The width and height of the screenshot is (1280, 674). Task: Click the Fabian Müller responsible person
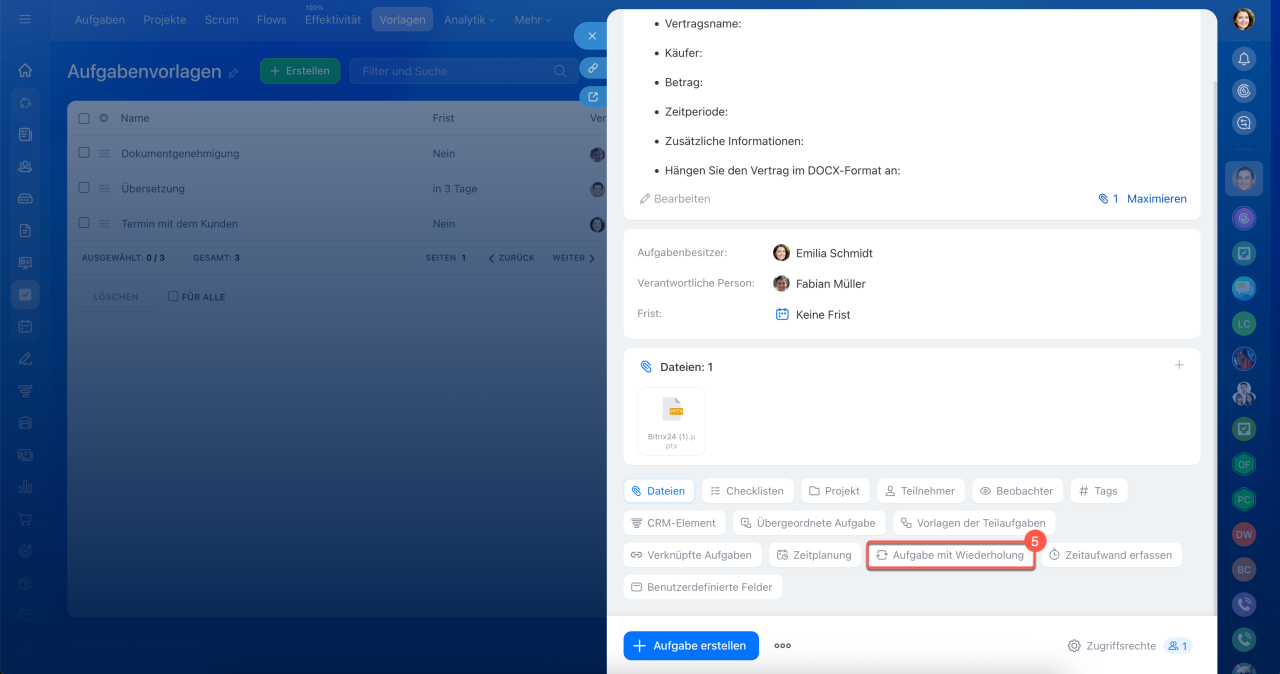[831, 284]
